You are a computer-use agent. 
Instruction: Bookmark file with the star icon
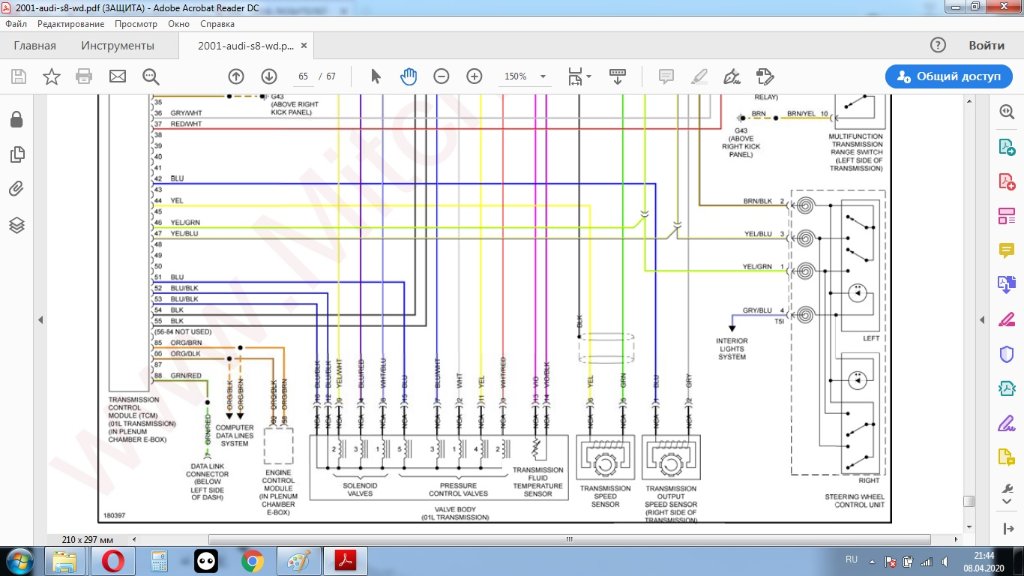point(51,76)
